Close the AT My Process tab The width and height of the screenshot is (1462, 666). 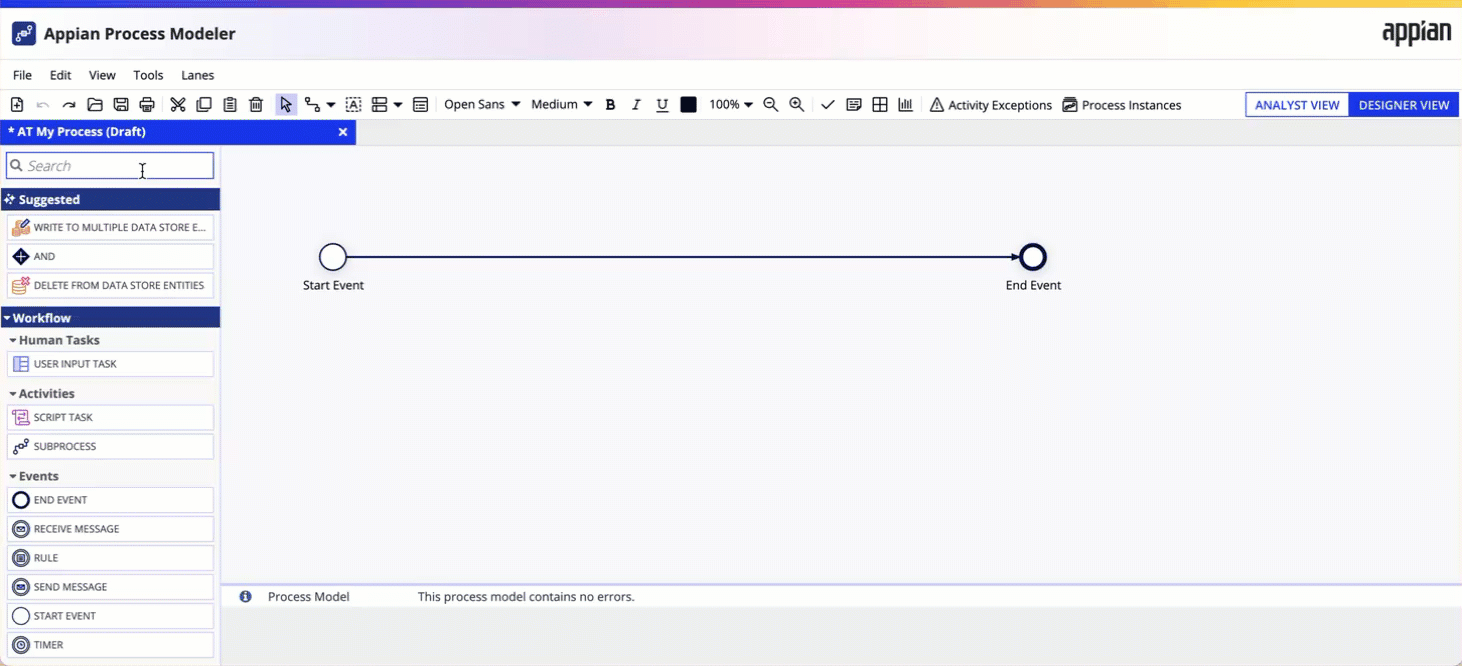(x=343, y=132)
